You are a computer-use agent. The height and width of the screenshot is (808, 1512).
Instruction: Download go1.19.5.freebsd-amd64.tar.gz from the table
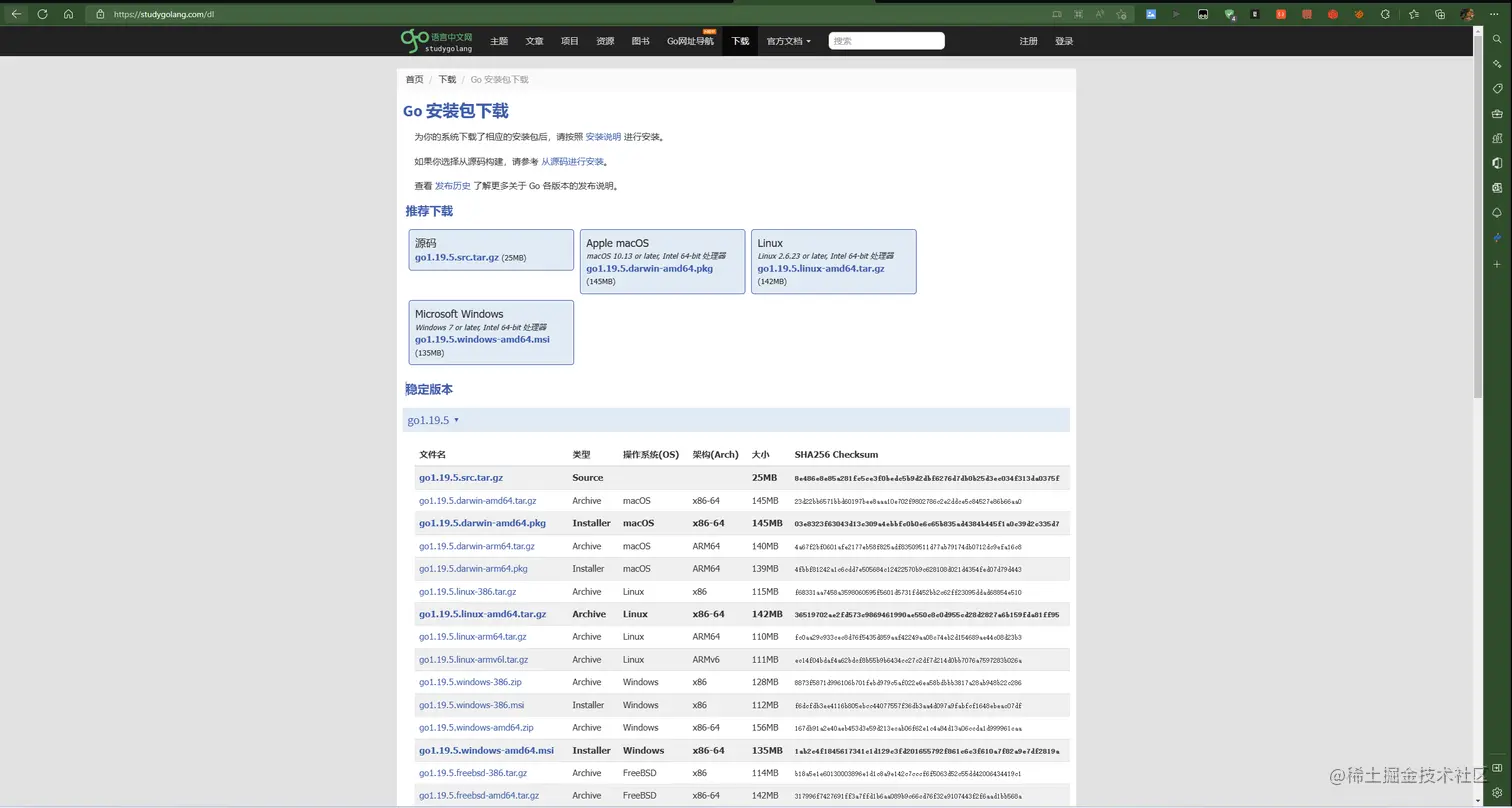pos(479,796)
